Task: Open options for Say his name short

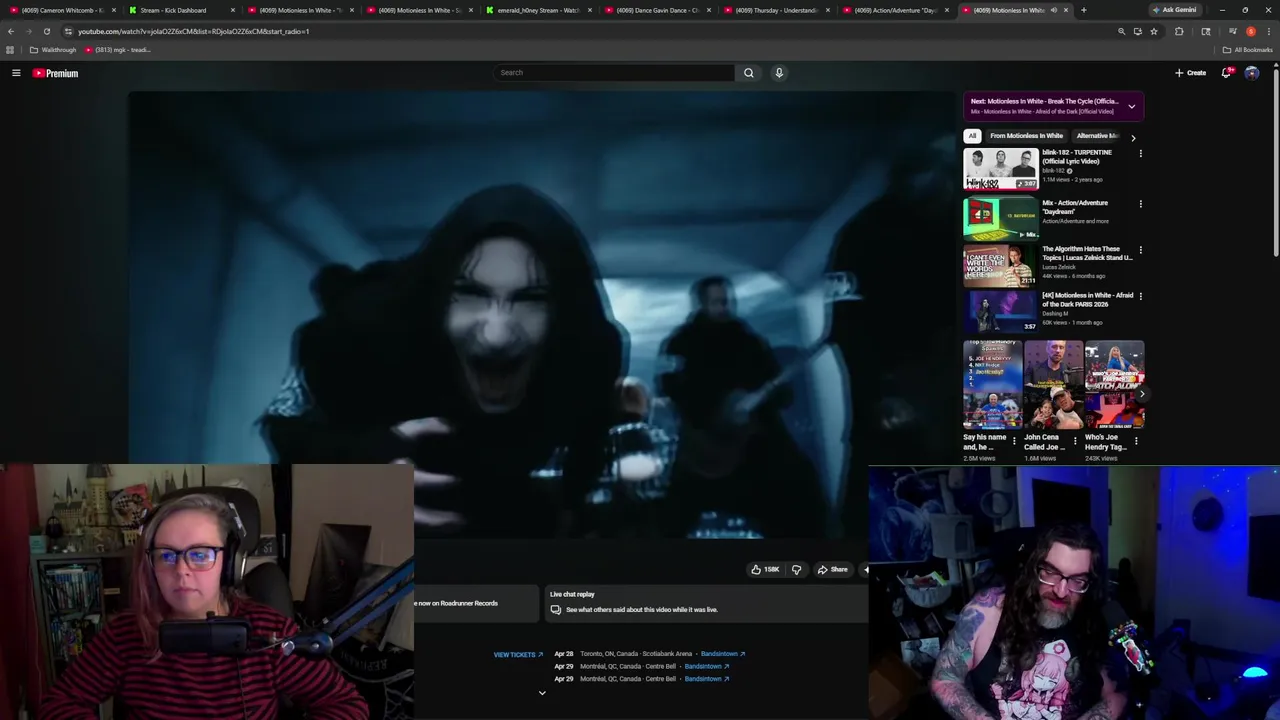Action: pyautogui.click(x=1014, y=441)
